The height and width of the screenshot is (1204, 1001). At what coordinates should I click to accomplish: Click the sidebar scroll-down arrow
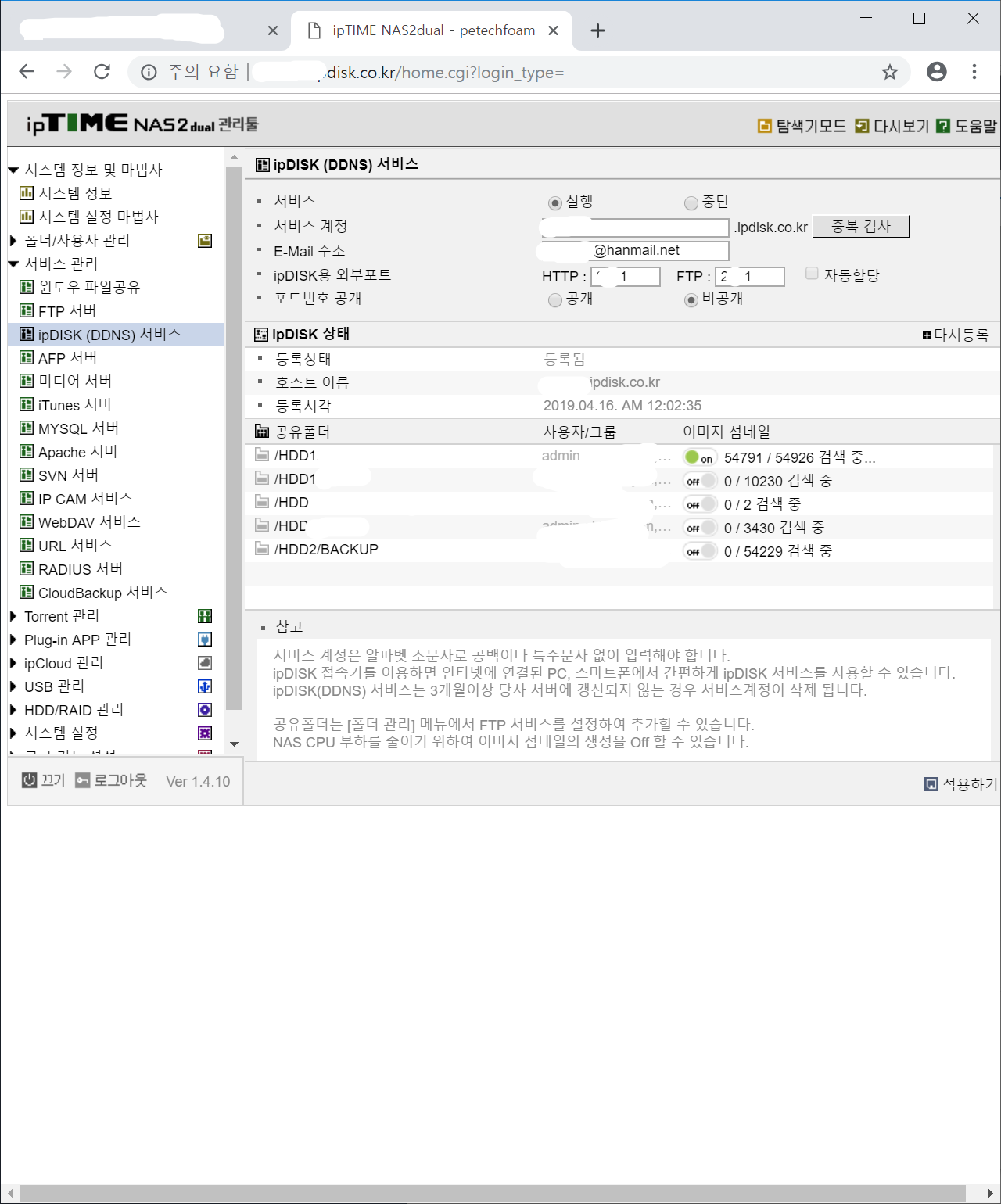pos(234,744)
